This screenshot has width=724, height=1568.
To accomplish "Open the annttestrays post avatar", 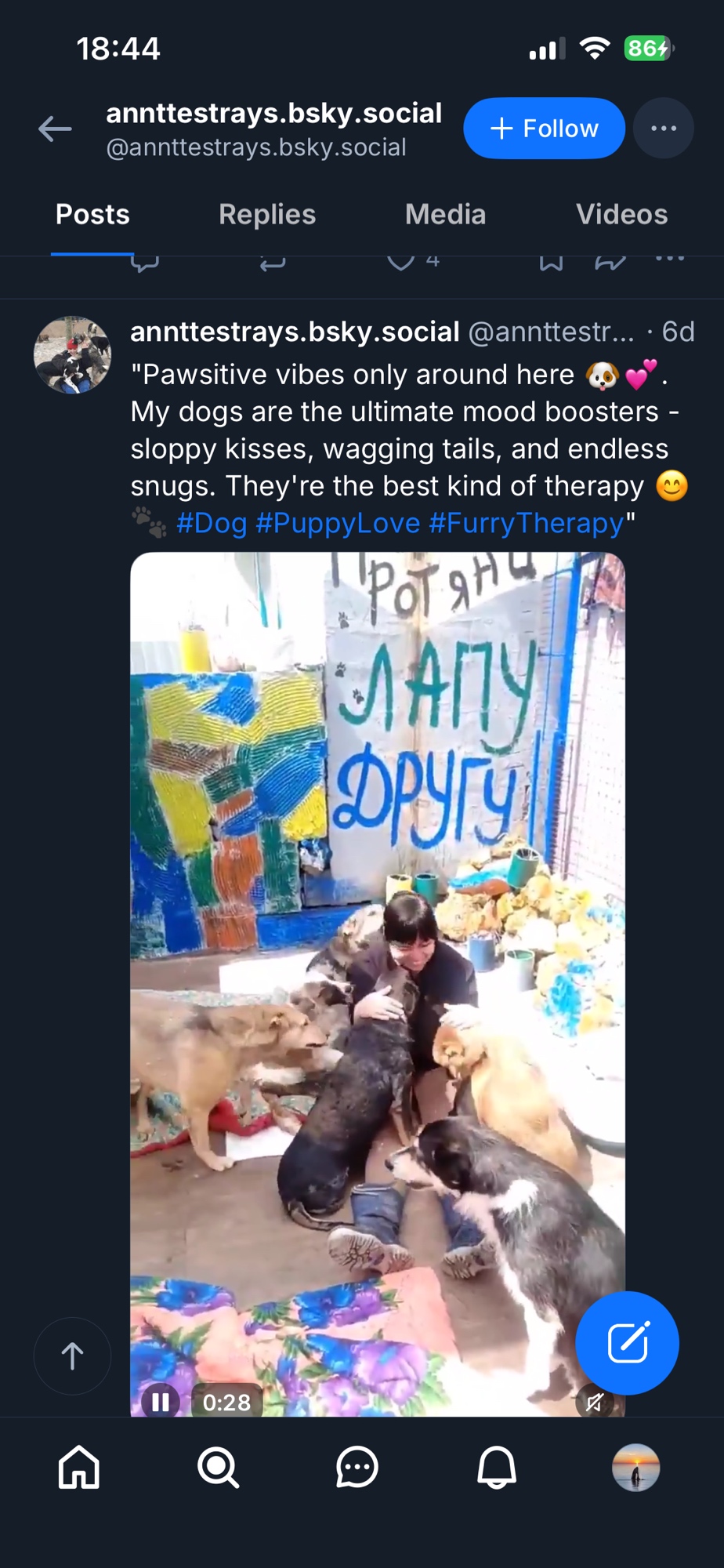I will (72, 354).
